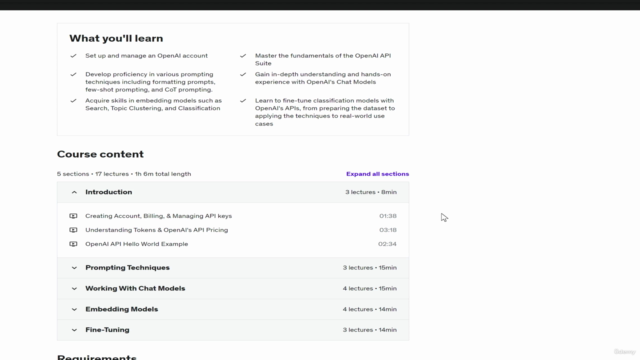
Task: Click the Embedding Models section title
Action: [122, 309]
